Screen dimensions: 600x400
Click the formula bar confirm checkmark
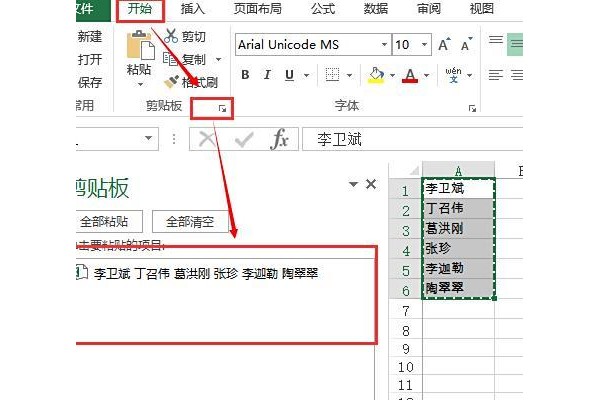click(x=244, y=139)
